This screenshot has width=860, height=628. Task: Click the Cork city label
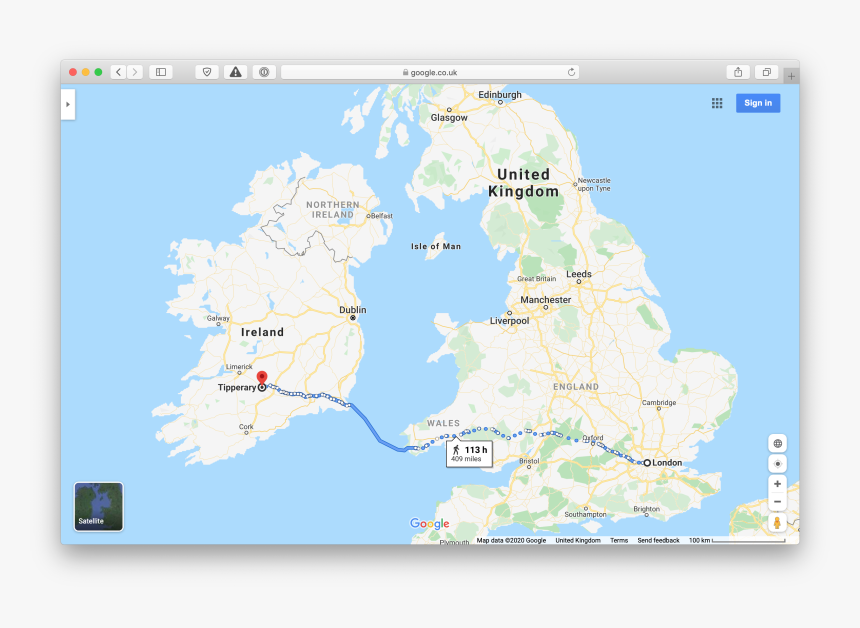246,427
